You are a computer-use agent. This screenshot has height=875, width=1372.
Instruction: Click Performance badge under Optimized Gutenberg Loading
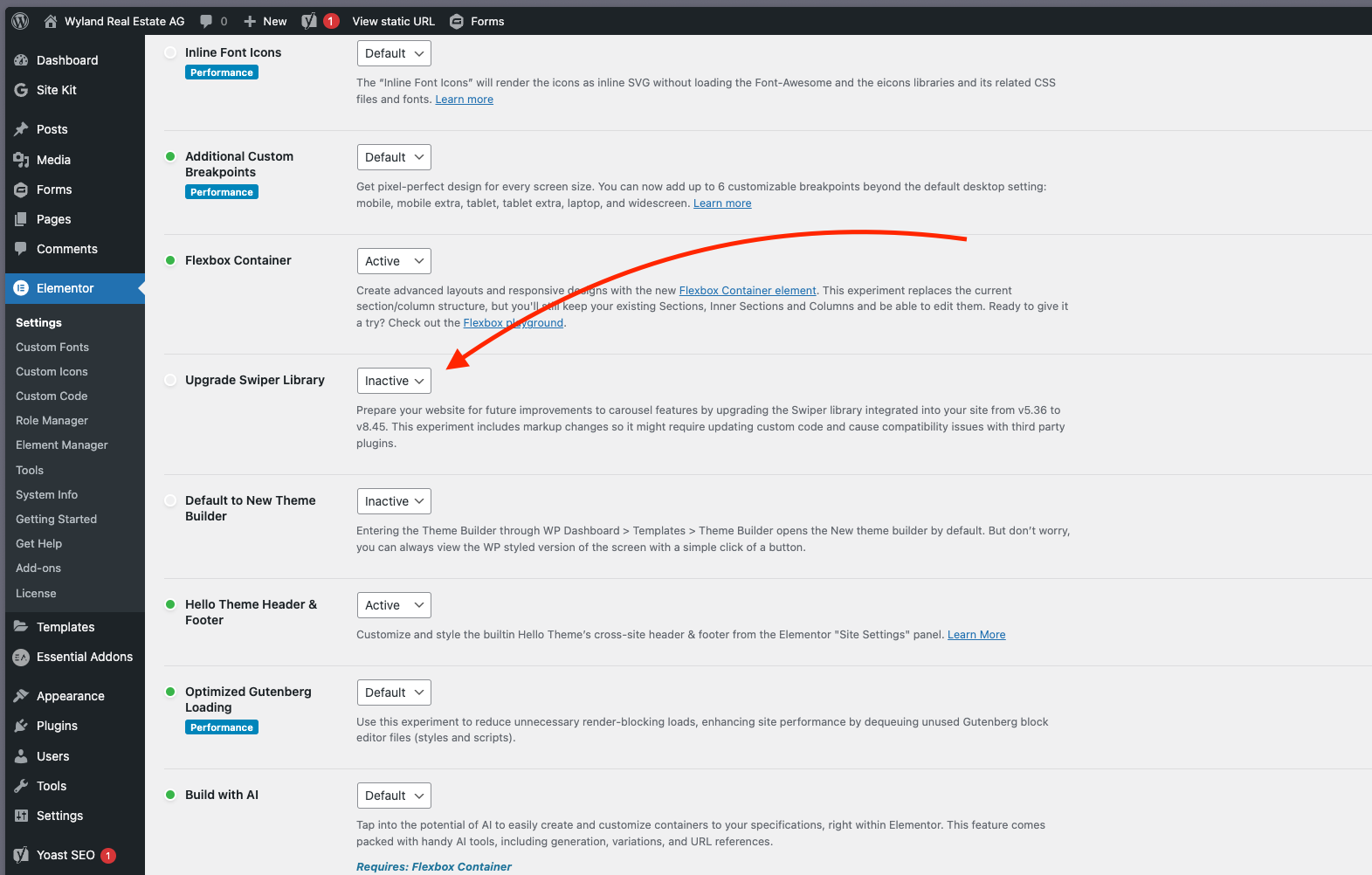pyautogui.click(x=222, y=727)
